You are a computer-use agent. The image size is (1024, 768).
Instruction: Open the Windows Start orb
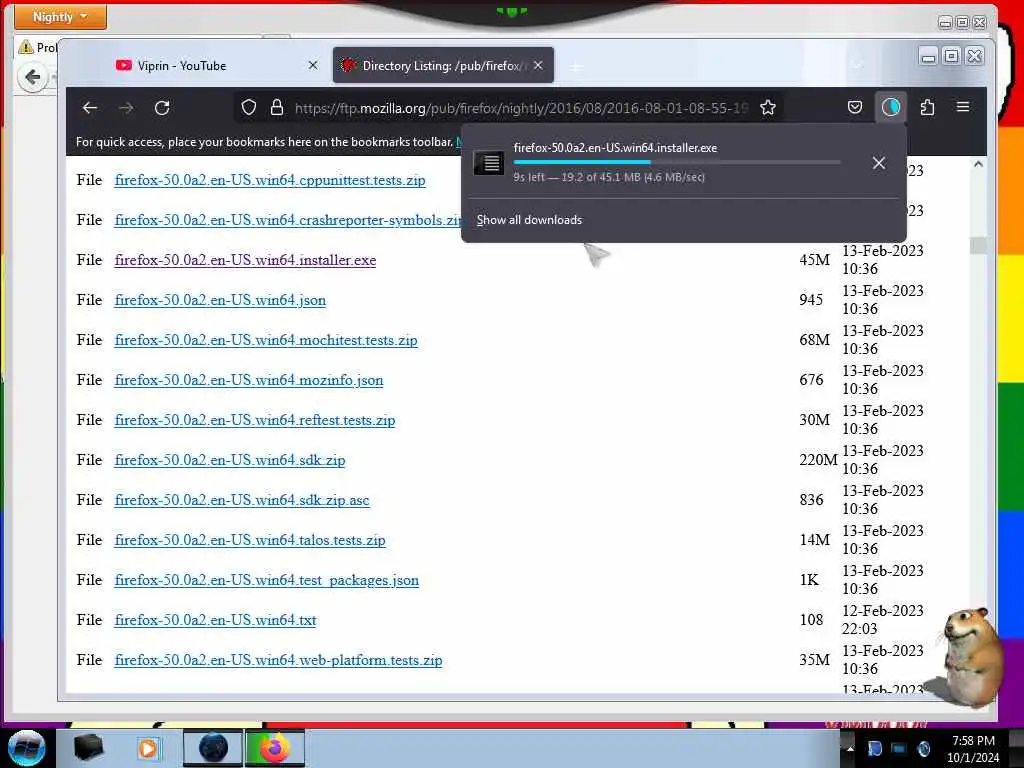coord(25,748)
